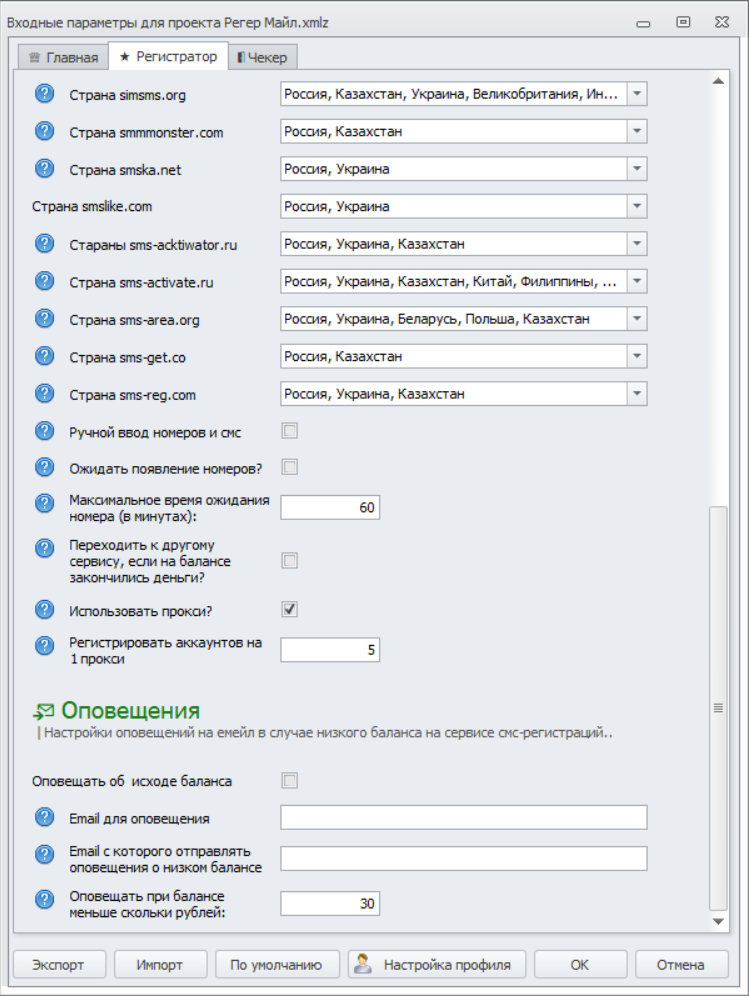This screenshot has height=996, width=749.
Task: Expand the Страна sms-reg.com dropdown arrow
Action: click(637, 394)
